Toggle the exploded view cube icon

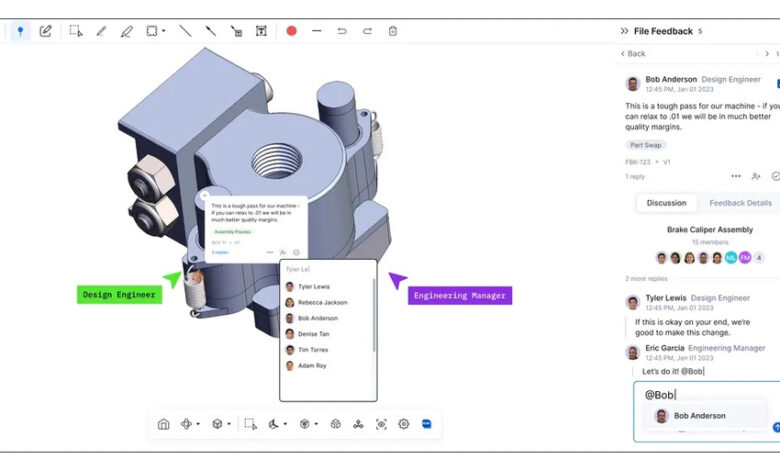336,424
